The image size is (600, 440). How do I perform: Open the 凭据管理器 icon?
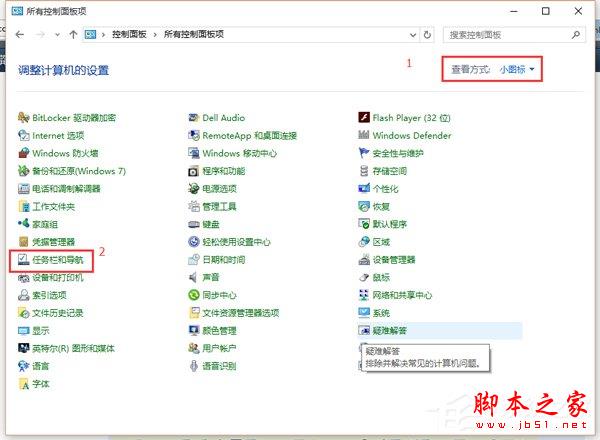click(x=23, y=242)
